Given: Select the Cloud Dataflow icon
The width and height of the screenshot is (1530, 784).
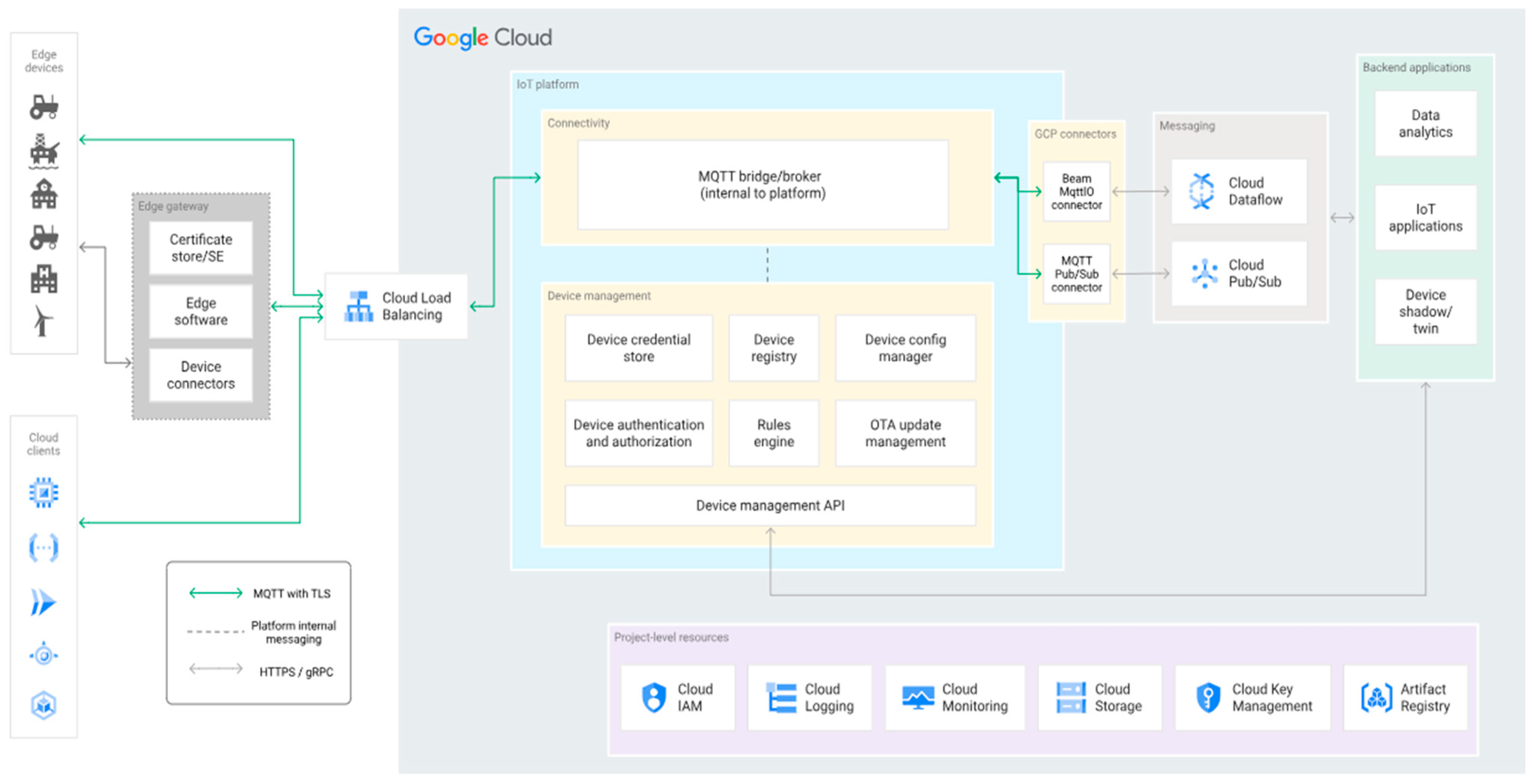Looking at the screenshot, I should (x=1202, y=191).
